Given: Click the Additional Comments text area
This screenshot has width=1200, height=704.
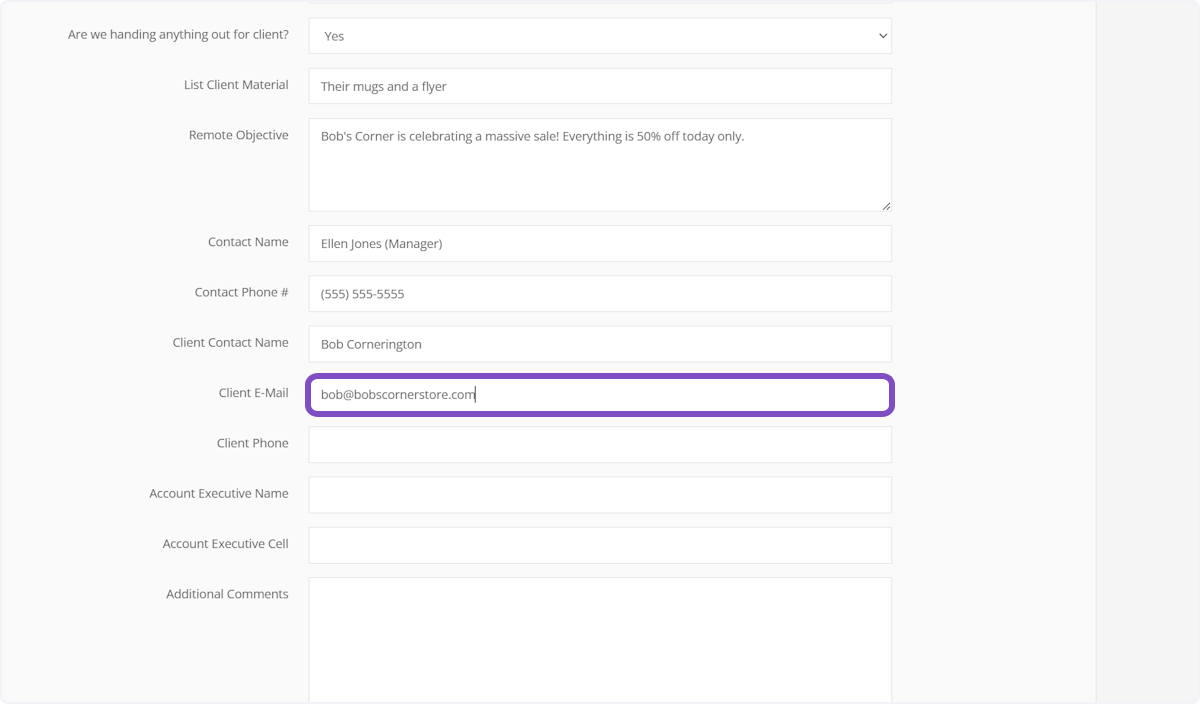Looking at the screenshot, I should [x=599, y=640].
